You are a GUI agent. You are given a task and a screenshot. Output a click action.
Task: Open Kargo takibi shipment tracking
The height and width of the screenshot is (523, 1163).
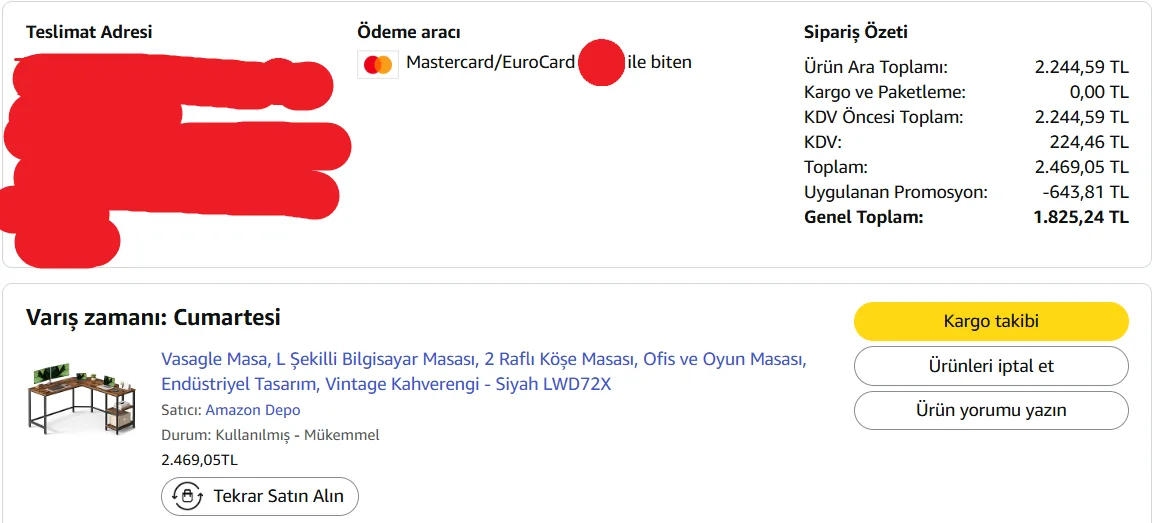[990, 321]
